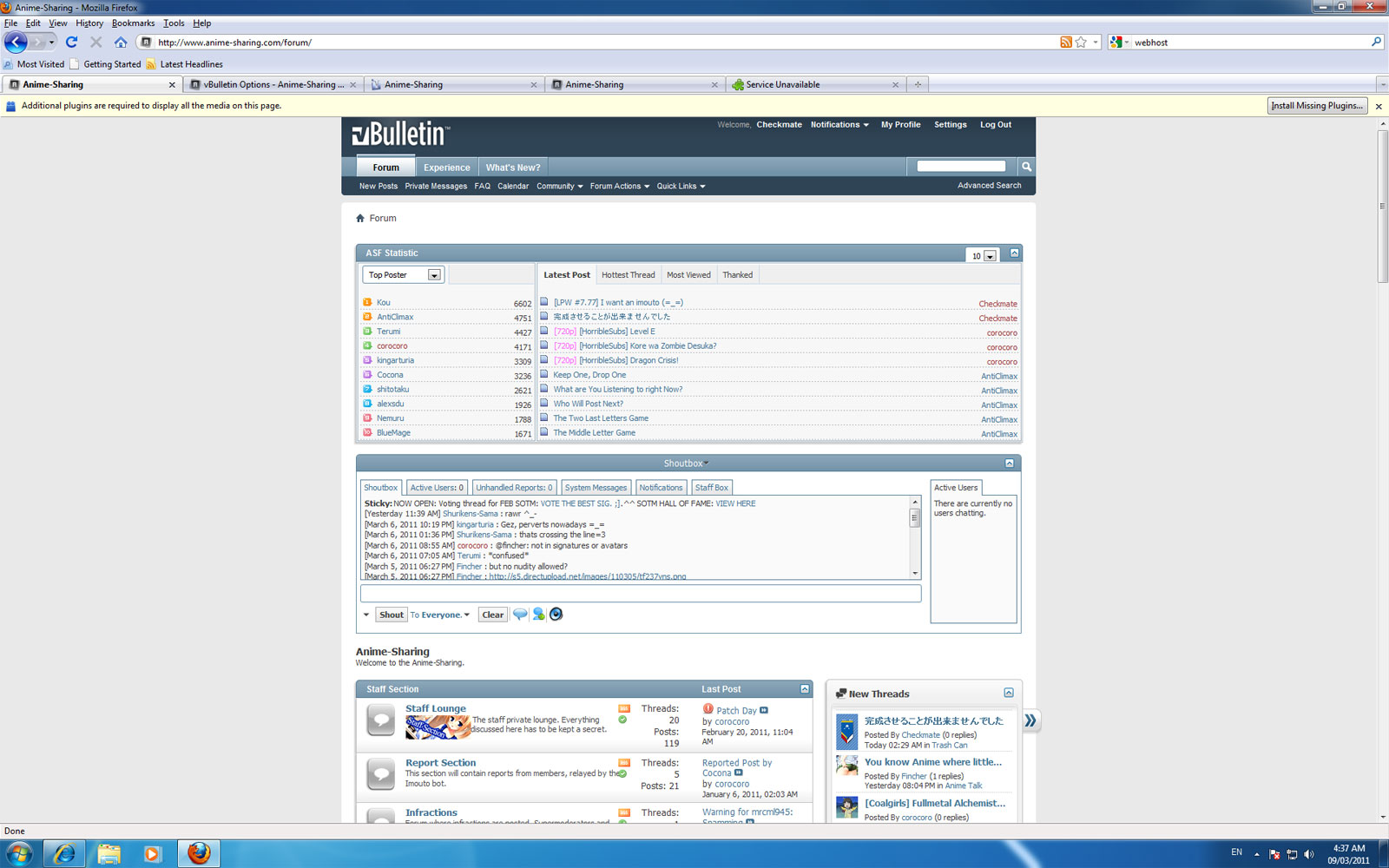
Task: Open the arrow menu left of Shout
Action: point(366,615)
